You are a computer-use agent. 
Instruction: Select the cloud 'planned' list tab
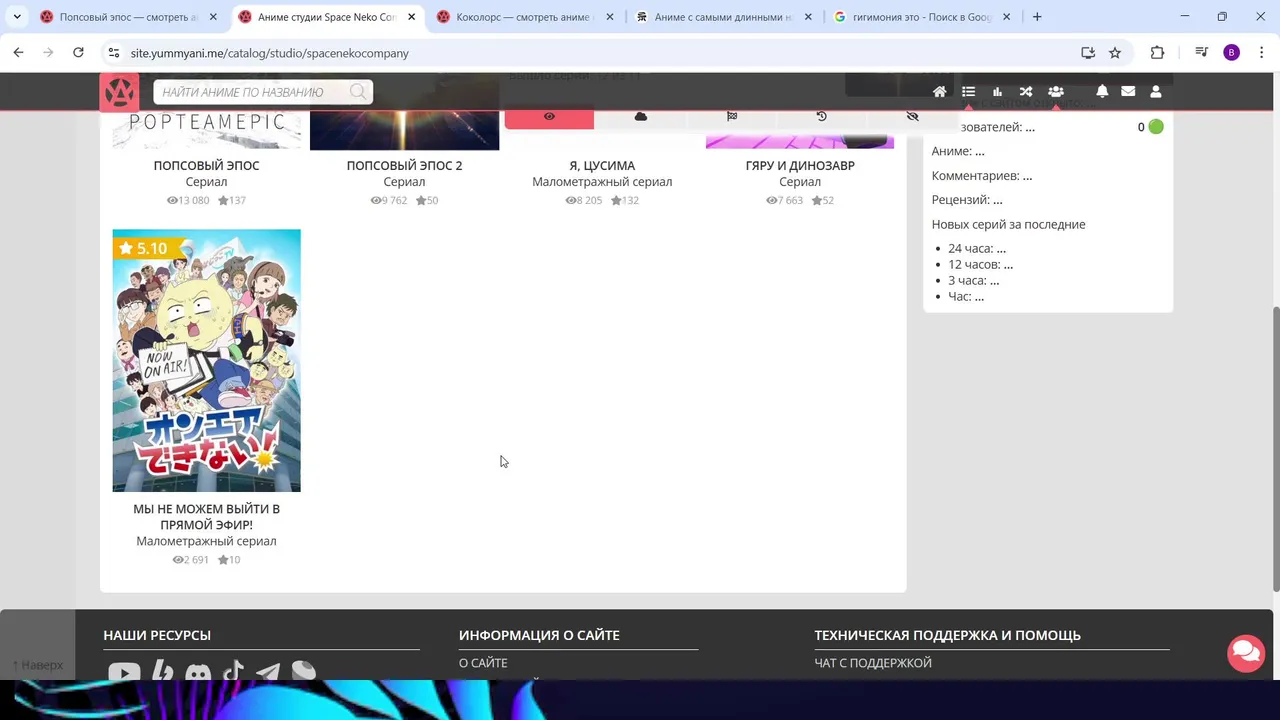pos(641,116)
